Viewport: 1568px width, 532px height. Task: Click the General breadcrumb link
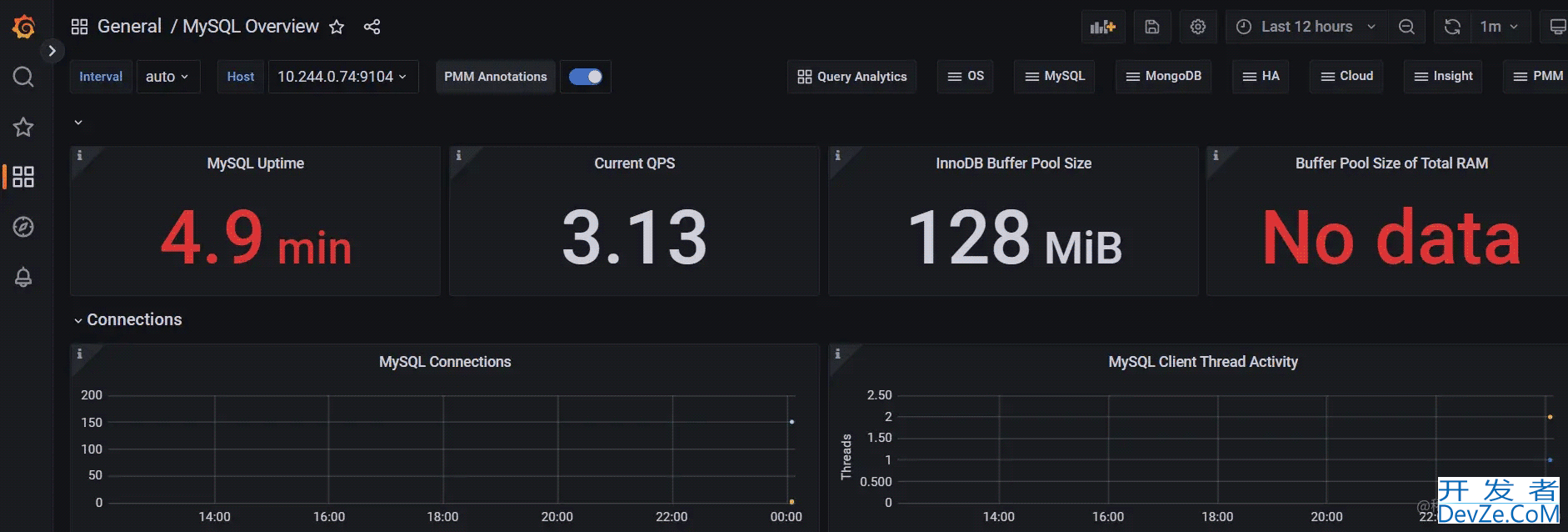129,27
